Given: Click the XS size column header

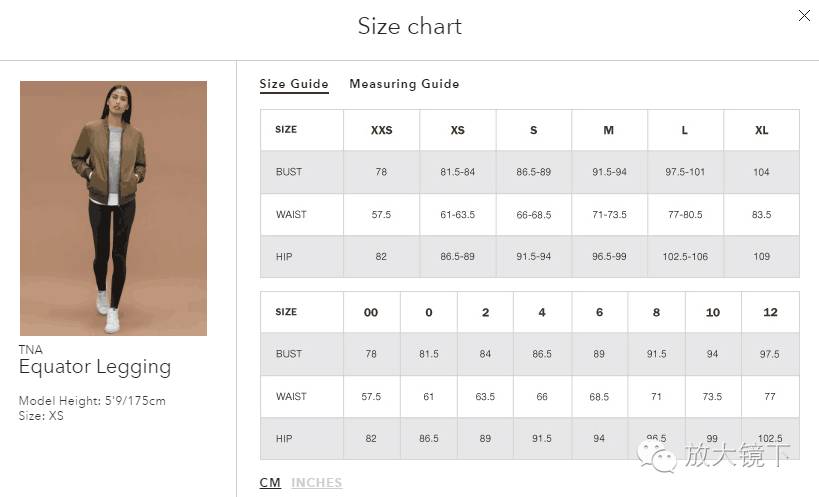Looking at the screenshot, I should (x=458, y=130).
